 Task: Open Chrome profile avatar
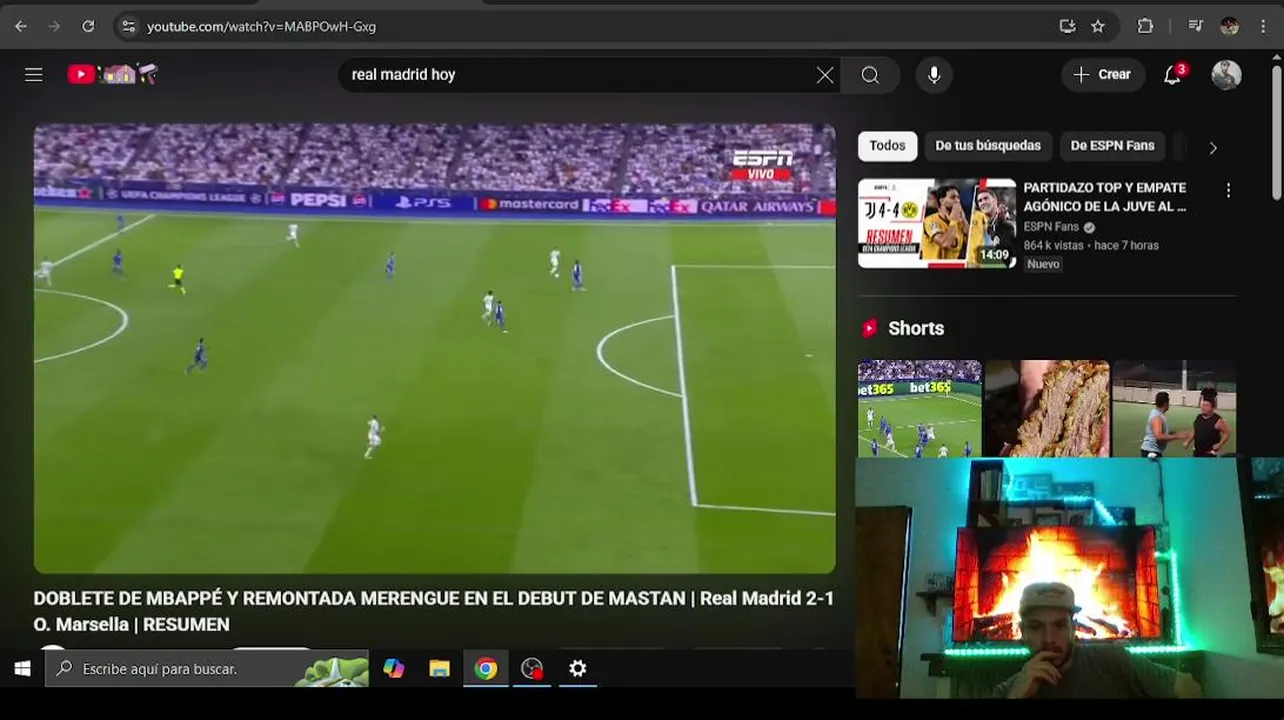click(1230, 27)
